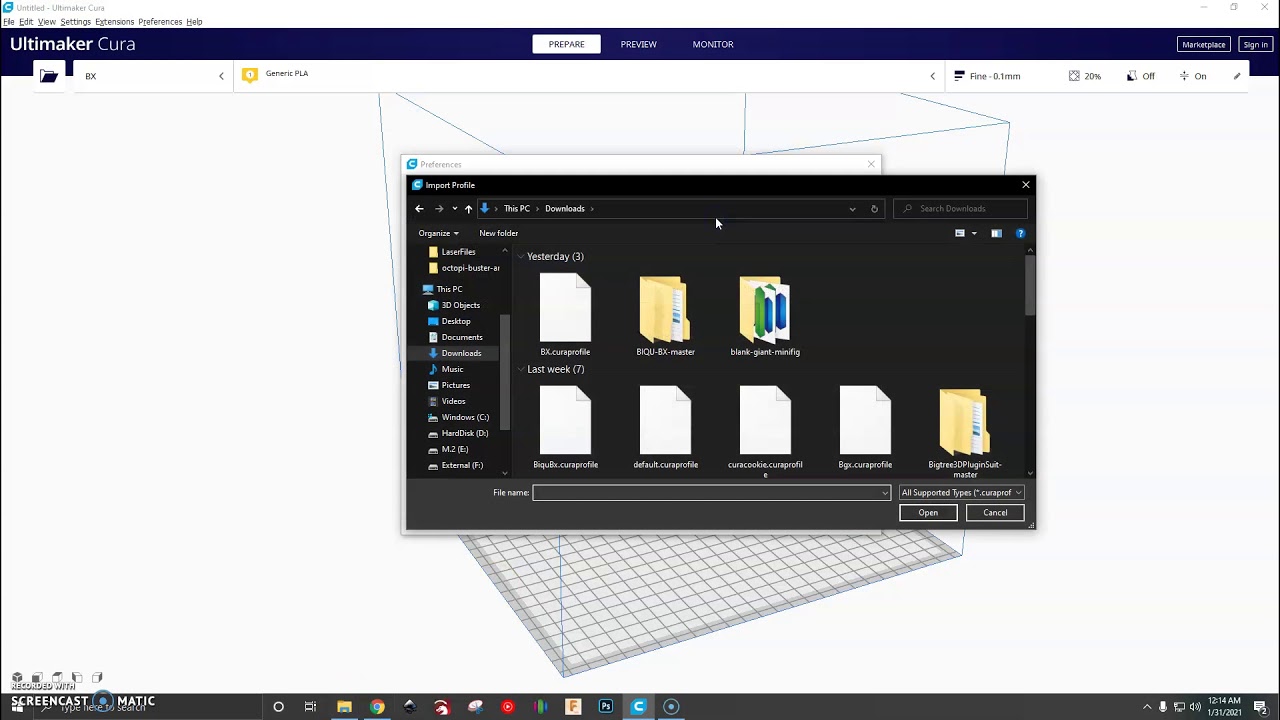
Task: Go back in Import Profile dialog
Action: click(x=419, y=209)
